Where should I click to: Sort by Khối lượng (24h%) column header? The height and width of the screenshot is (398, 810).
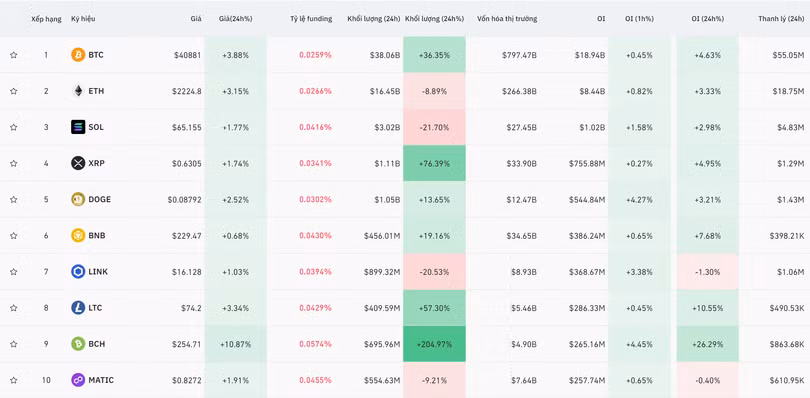click(434, 19)
